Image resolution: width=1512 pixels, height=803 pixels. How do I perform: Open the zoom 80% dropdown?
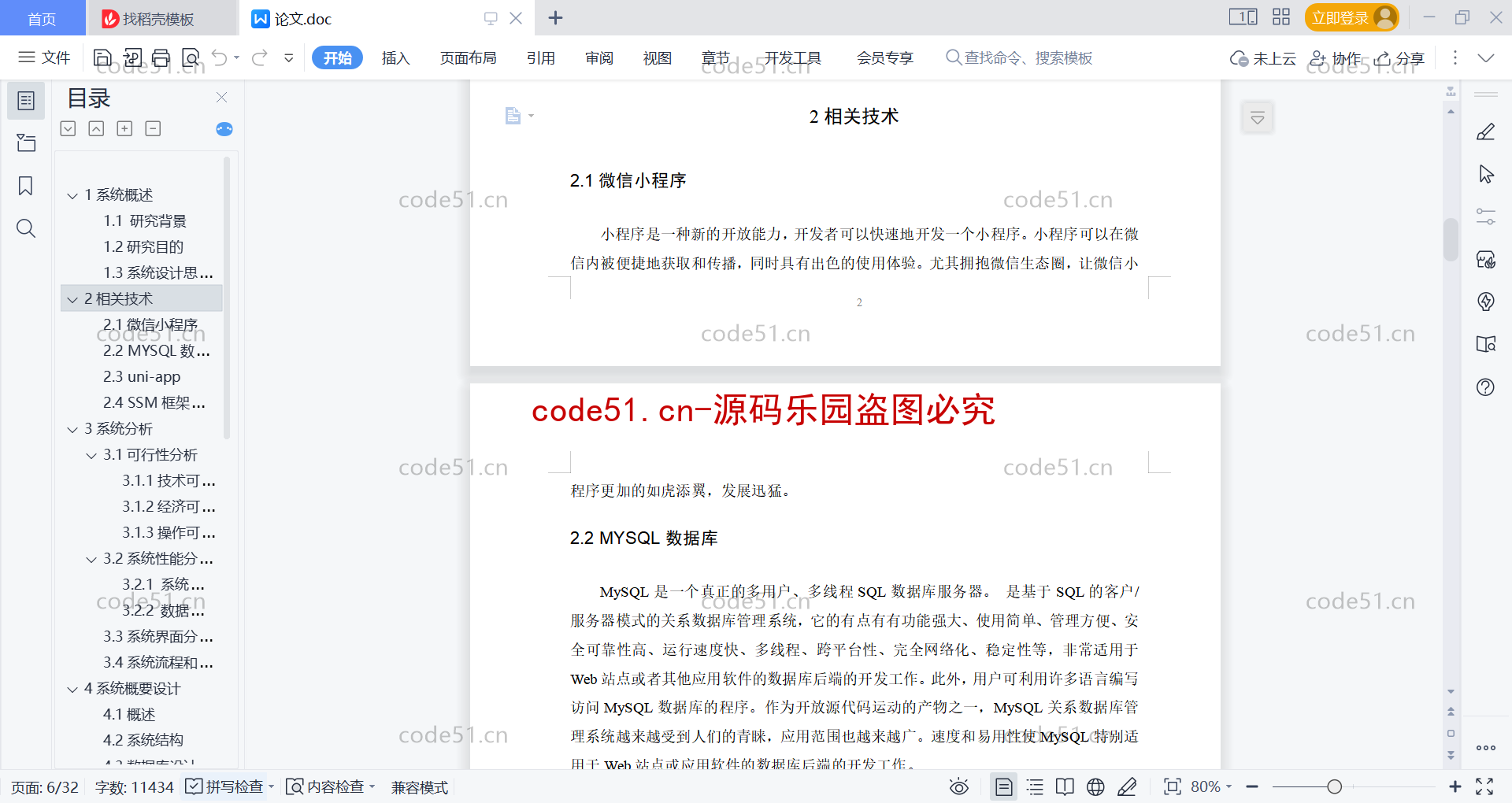[x=1211, y=786]
